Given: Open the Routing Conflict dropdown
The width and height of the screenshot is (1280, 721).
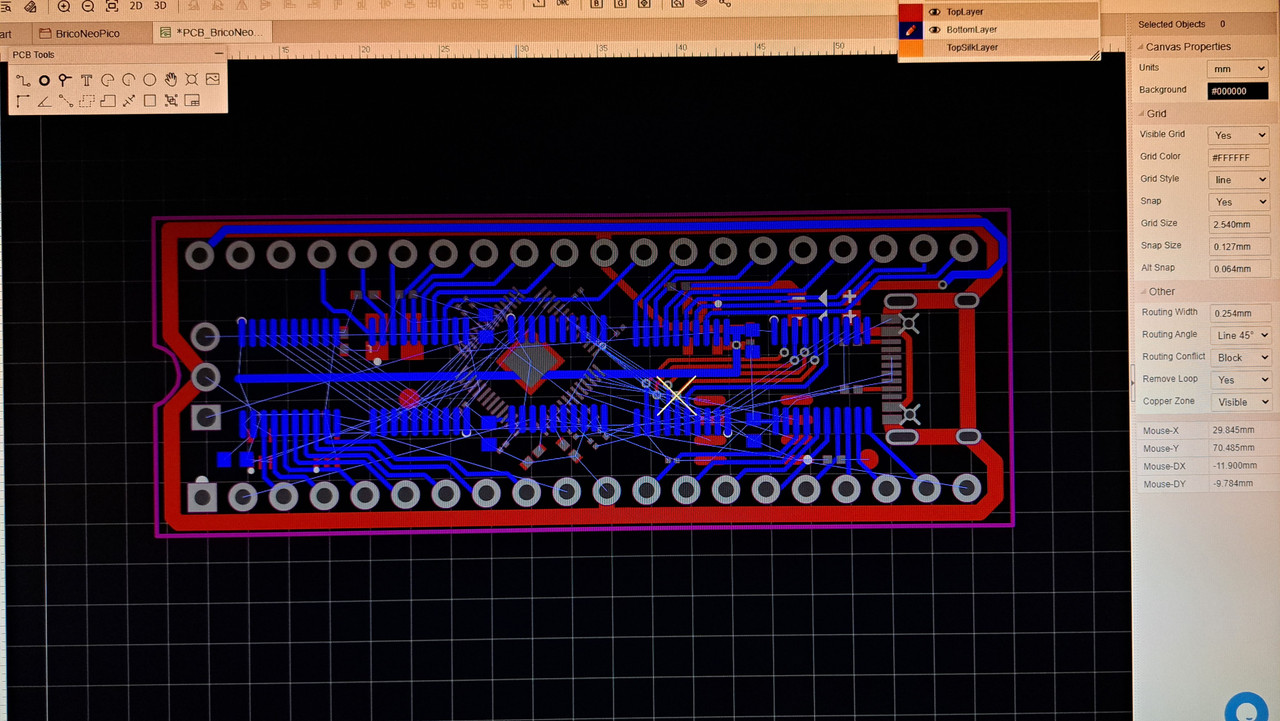Looking at the screenshot, I should click(1240, 357).
